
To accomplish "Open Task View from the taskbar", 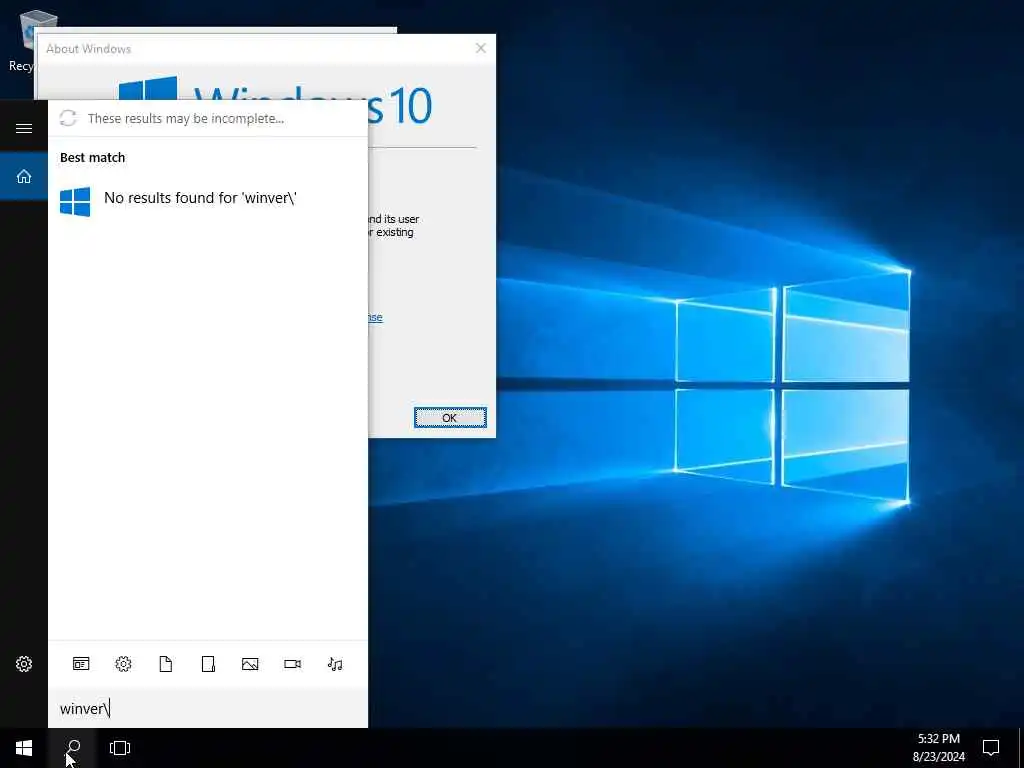I will click(x=120, y=748).
